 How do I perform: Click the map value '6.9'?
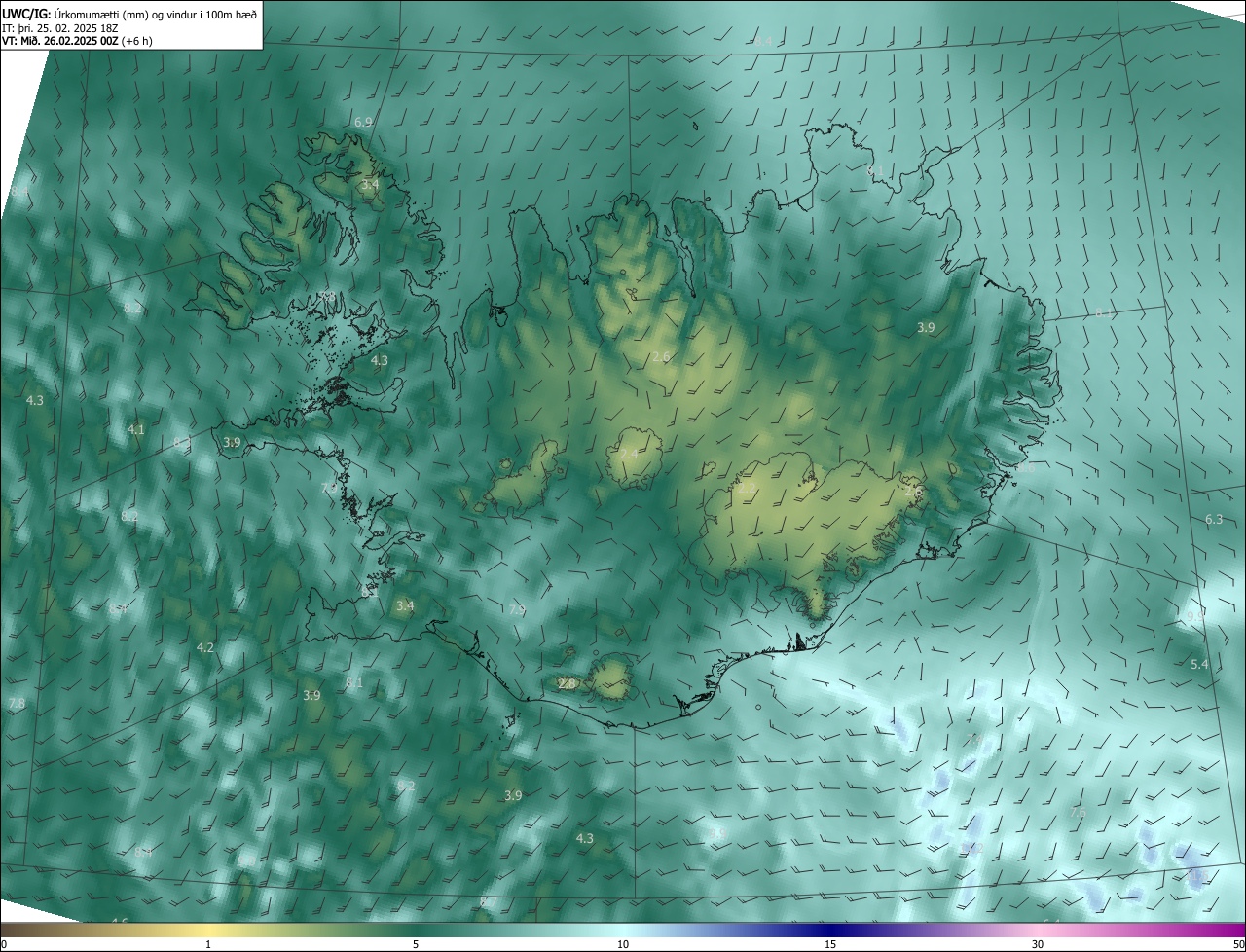363,122
